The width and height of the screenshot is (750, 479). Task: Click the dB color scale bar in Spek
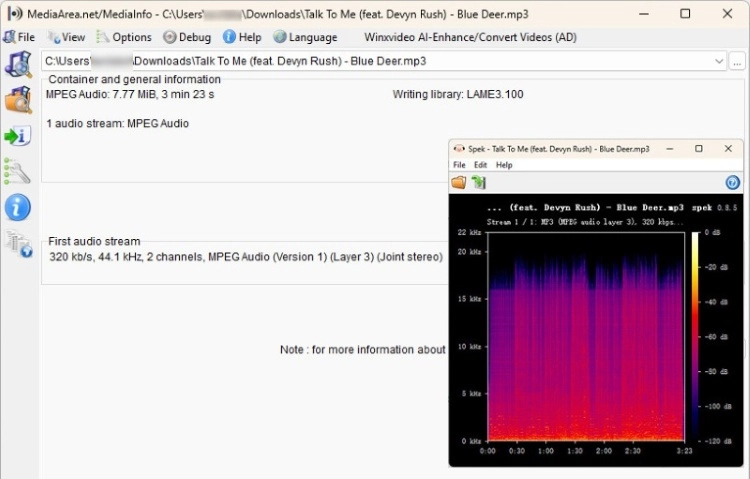695,336
